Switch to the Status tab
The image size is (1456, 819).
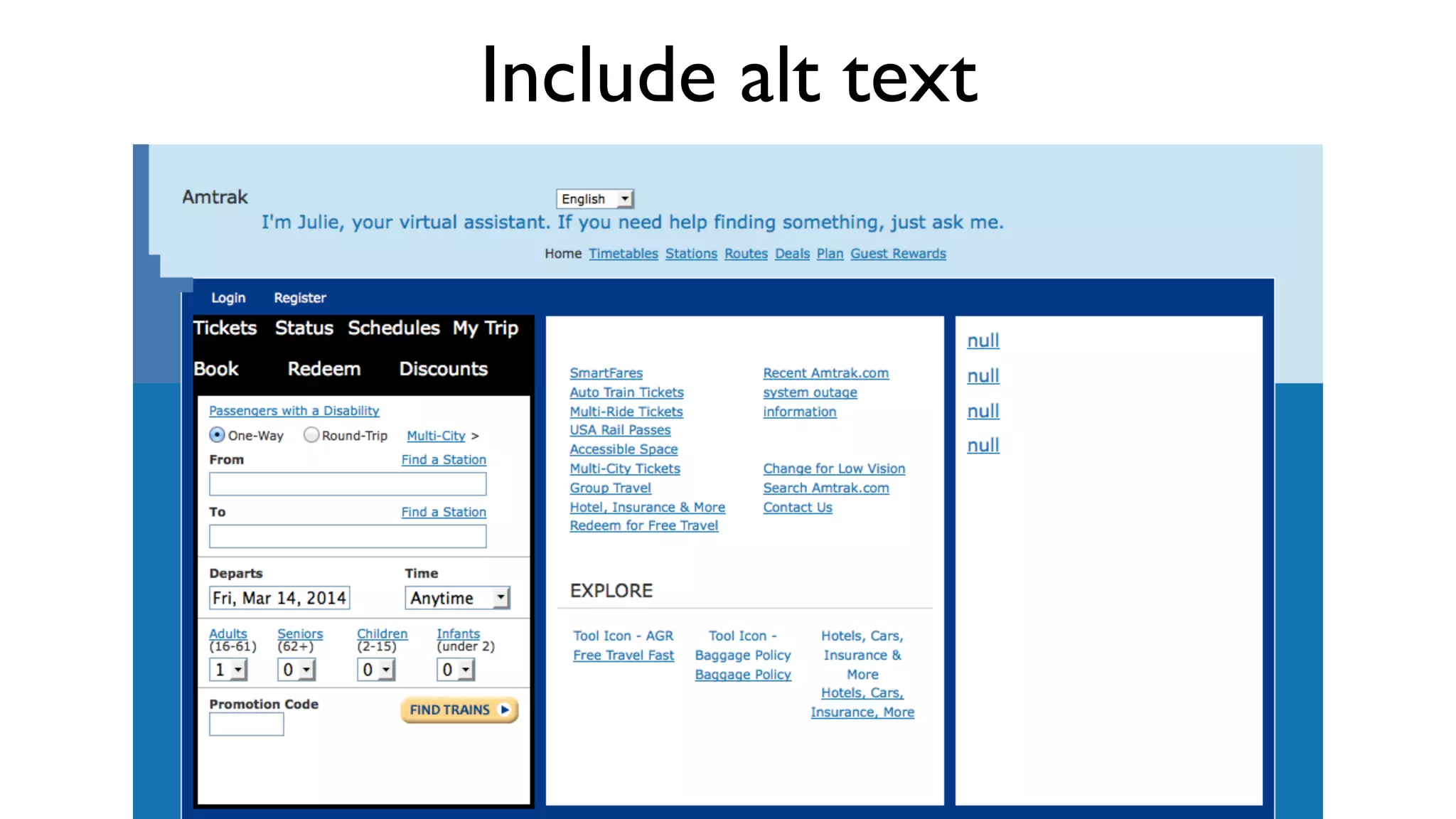click(x=304, y=328)
